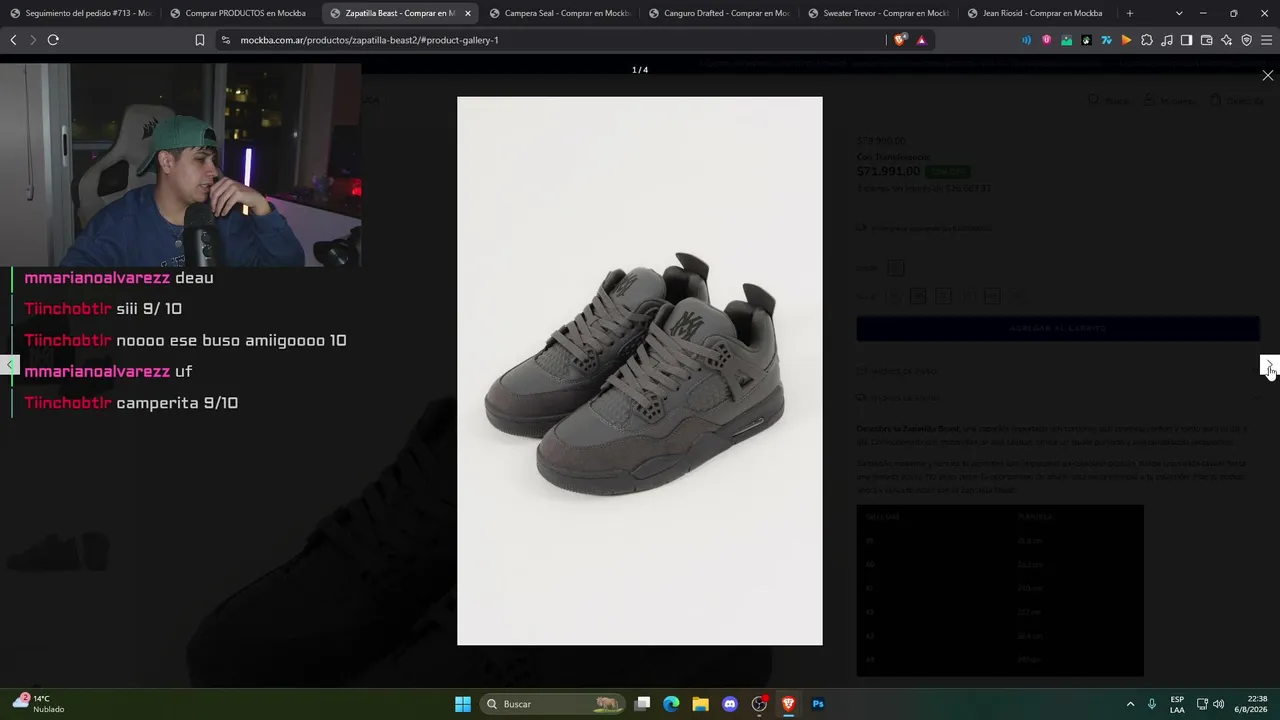This screenshot has height=720, width=1280.
Task: Change the ESP LAA keyboard language
Action: [1177, 704]
